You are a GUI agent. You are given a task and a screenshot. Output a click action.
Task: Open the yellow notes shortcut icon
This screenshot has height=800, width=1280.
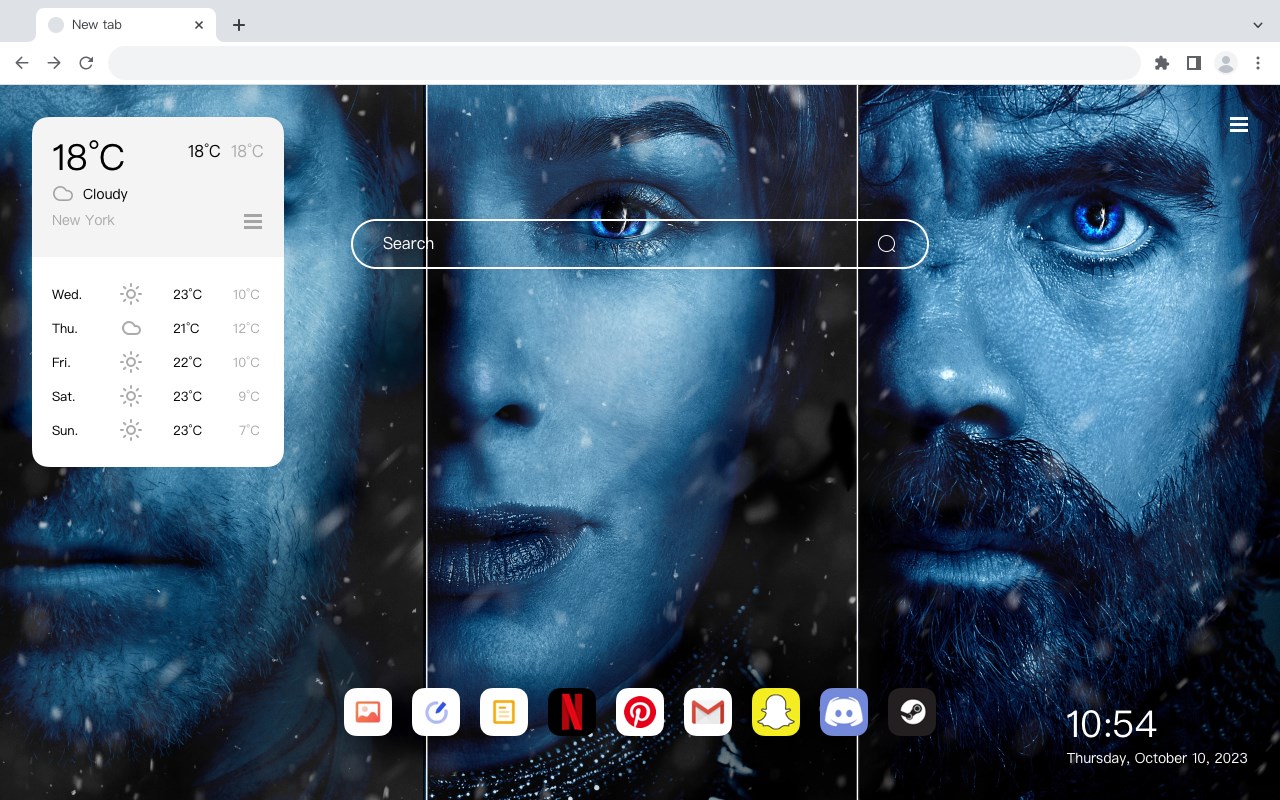(x=504, y=712)
